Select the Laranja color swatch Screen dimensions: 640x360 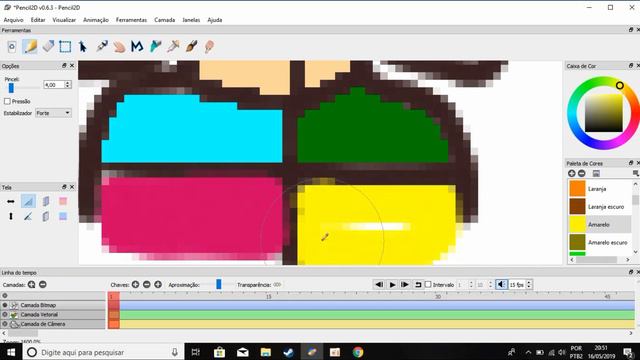coord(577,189)
